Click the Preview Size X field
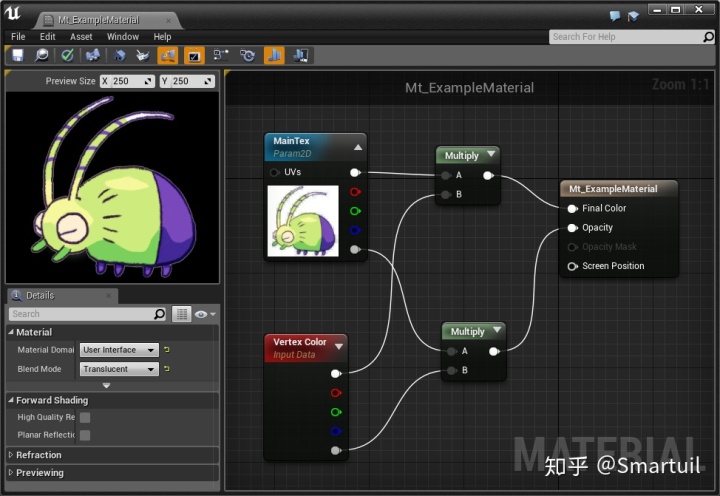 [x=127, y=81]
